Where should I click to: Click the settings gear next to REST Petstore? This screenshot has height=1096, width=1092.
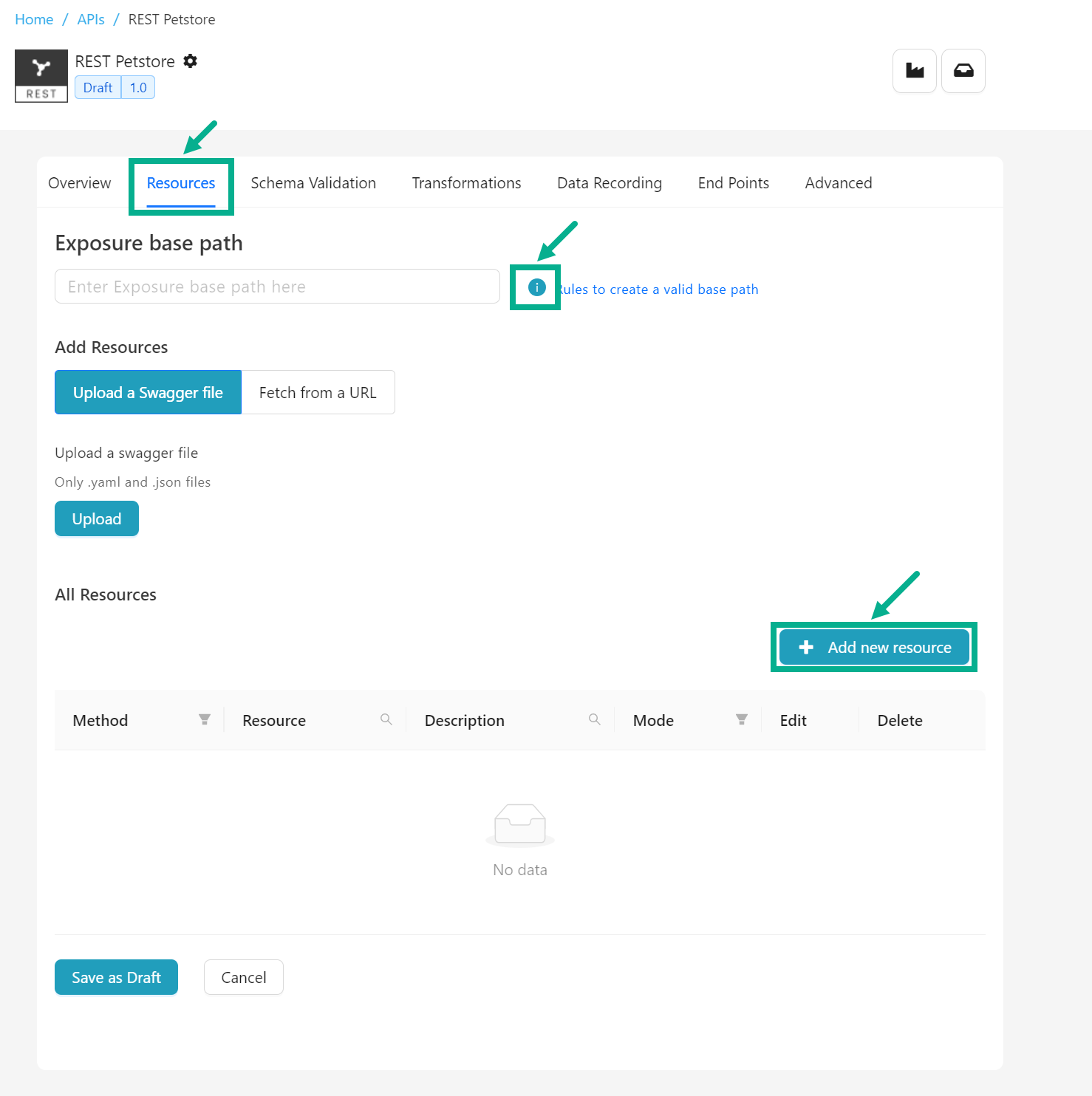click(191, 61)
